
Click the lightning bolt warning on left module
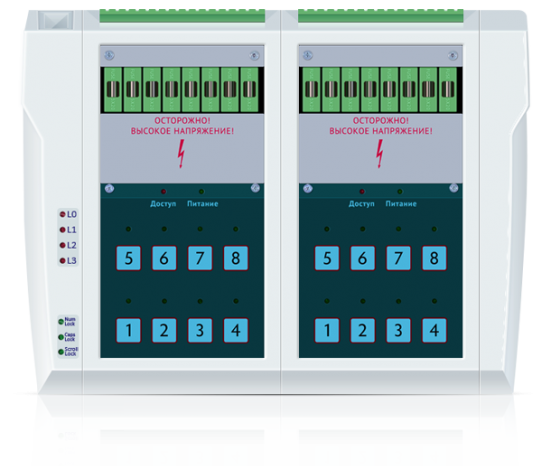click(x=181, y=154)
